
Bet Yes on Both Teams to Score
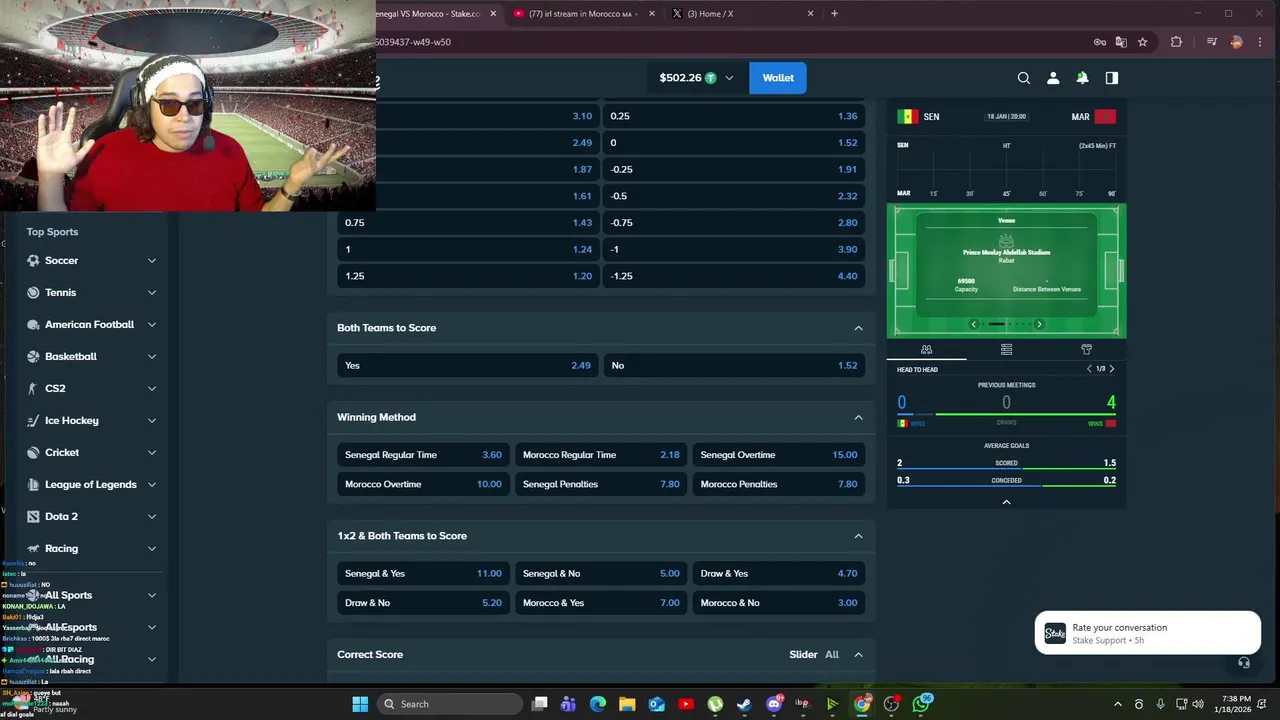click(468, 365)
